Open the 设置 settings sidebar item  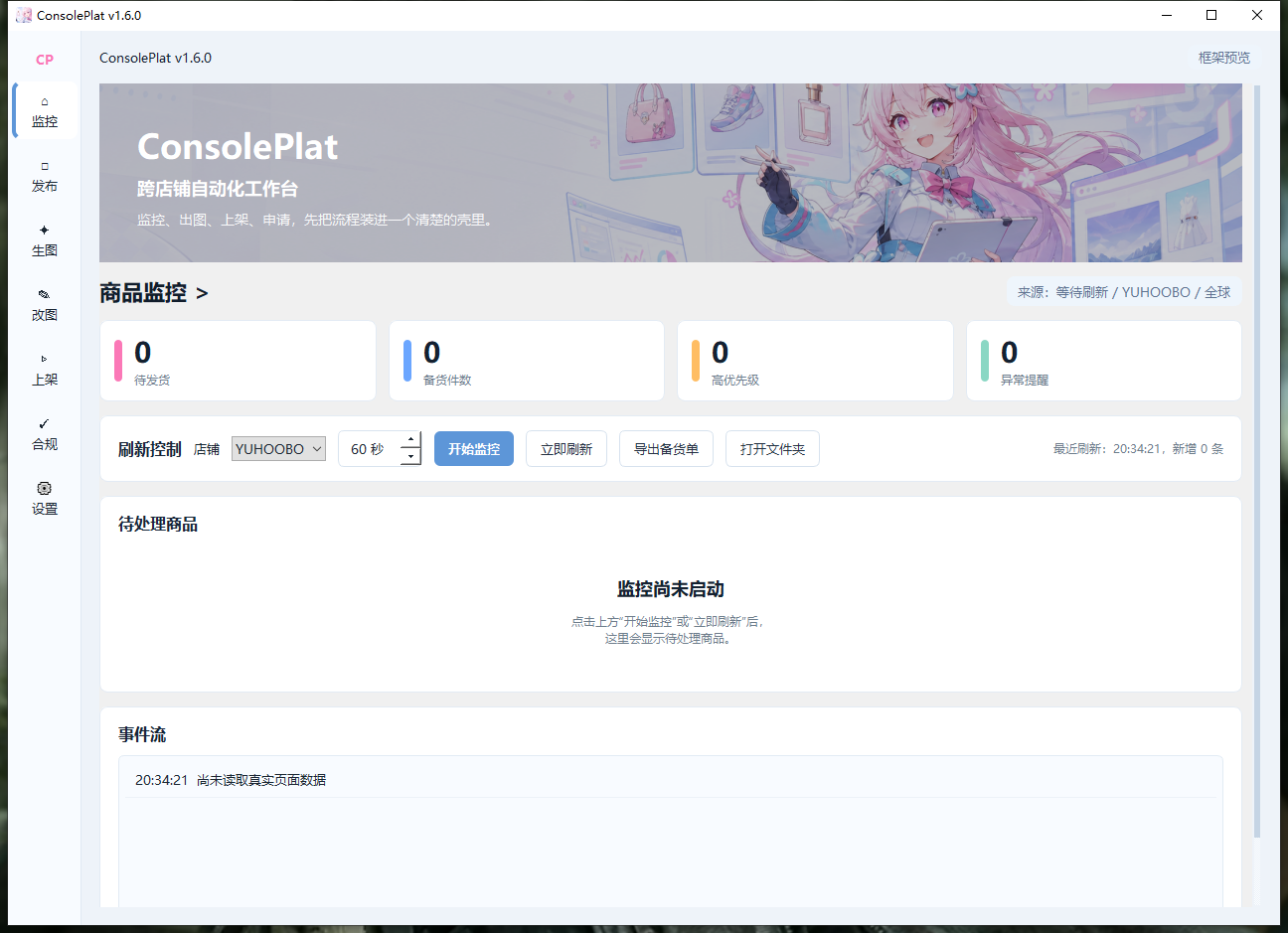(45, 499)
